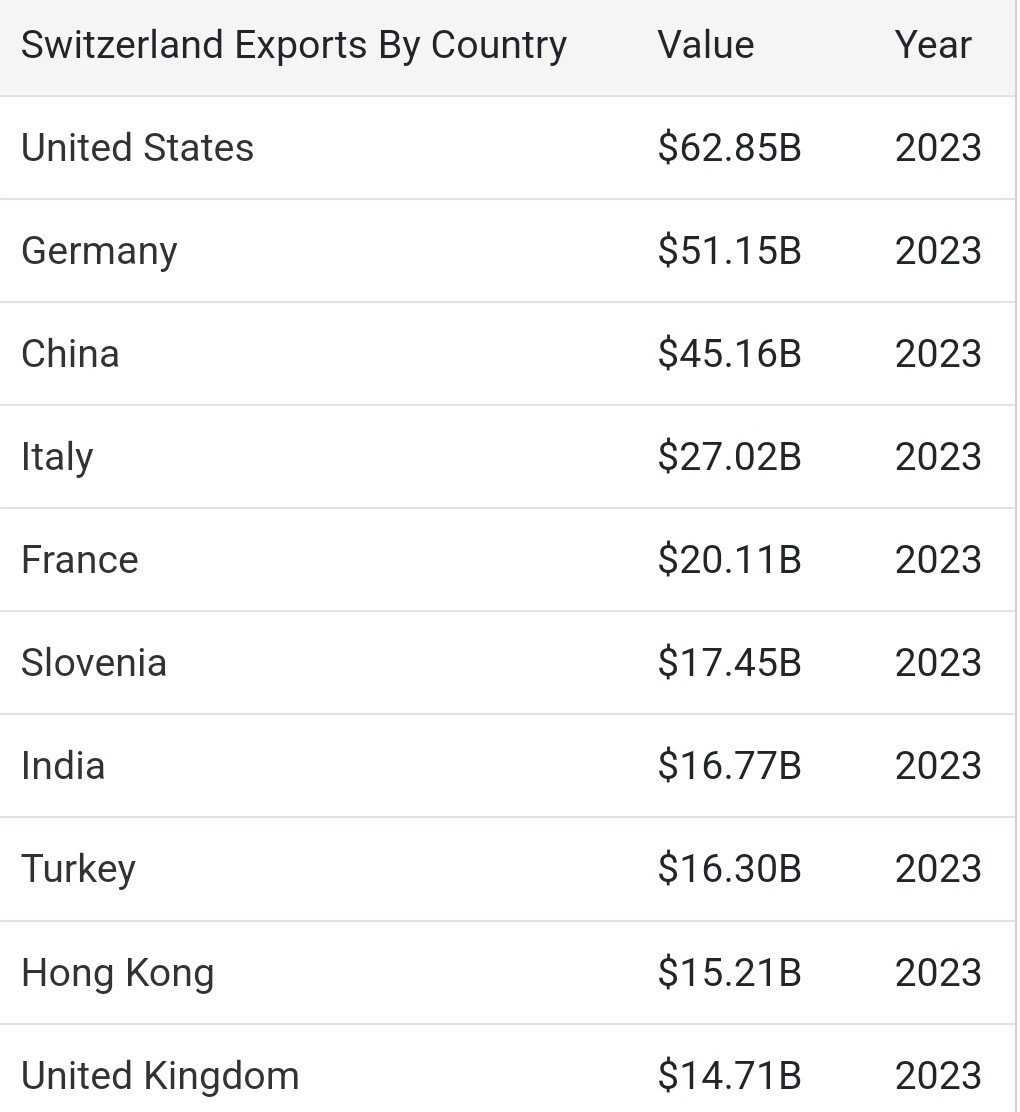Screen dimensions: 1020x1112
Task: Select India in the exports table
Action: pyautogui.click(x=63, y=766)
